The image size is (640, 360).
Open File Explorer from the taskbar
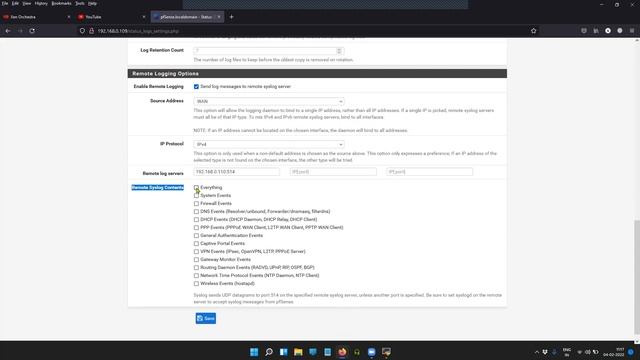(x=298, y=352)
